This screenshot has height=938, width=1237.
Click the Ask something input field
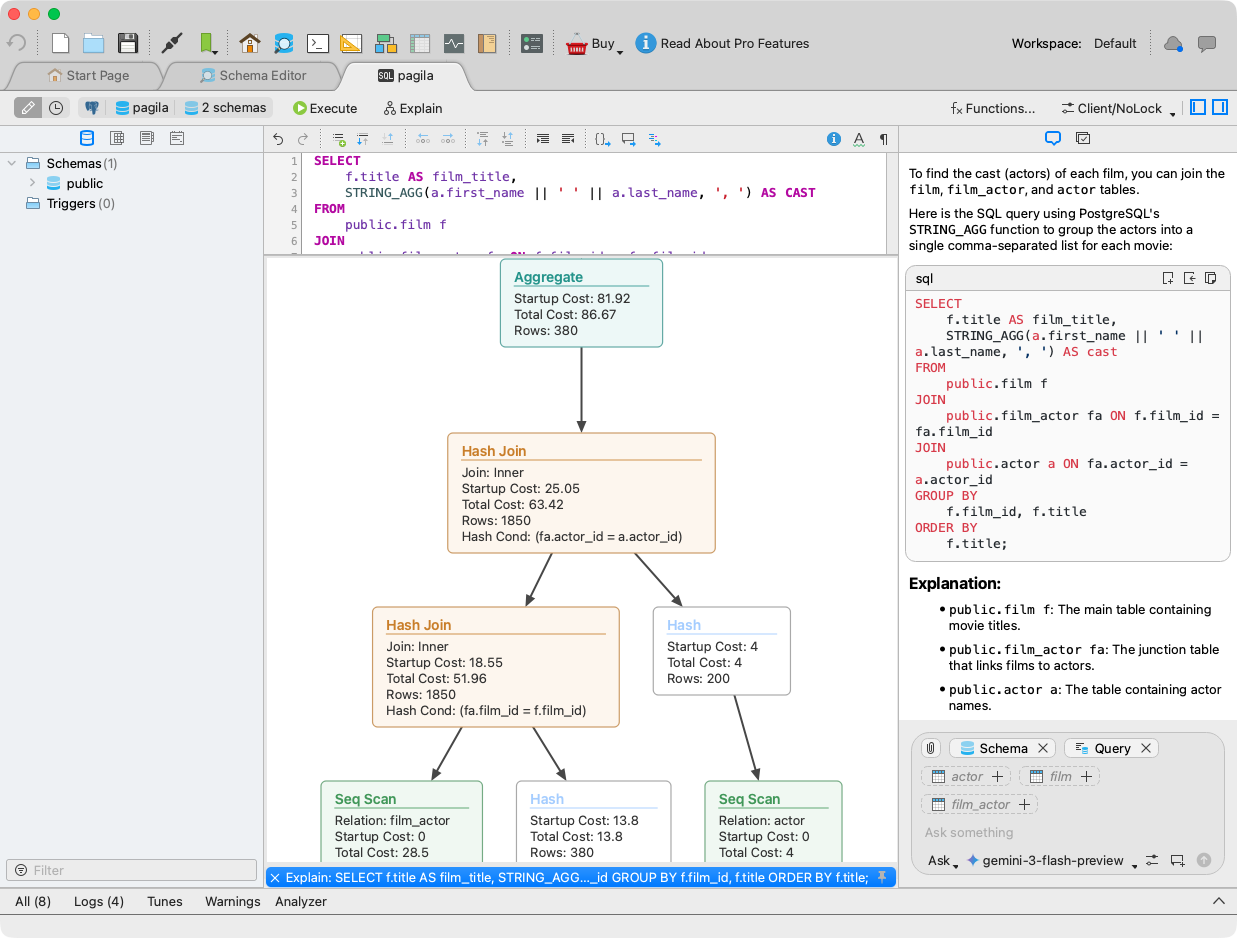[1066, 832]
